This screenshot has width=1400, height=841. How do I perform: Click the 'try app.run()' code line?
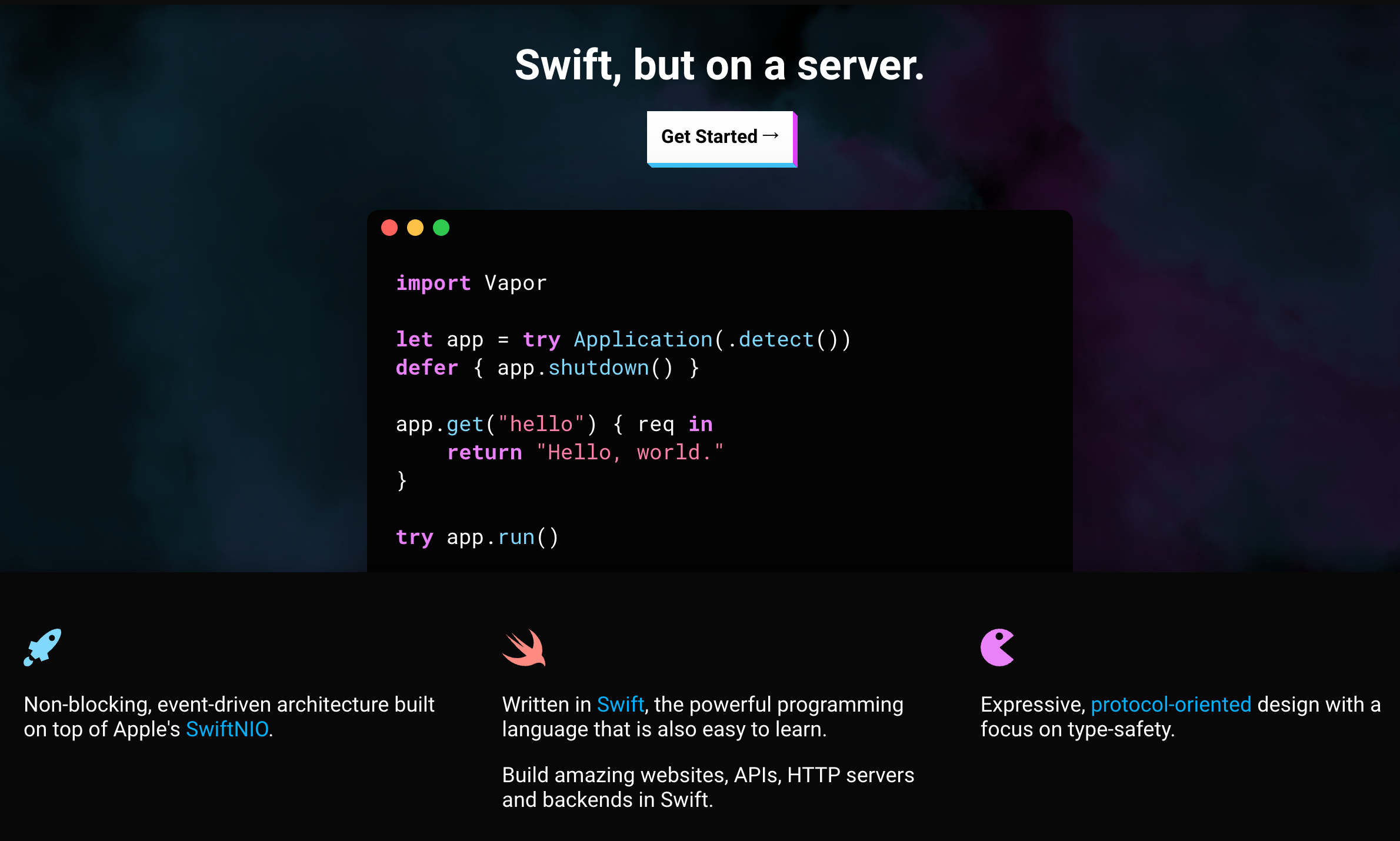[477, 538]
